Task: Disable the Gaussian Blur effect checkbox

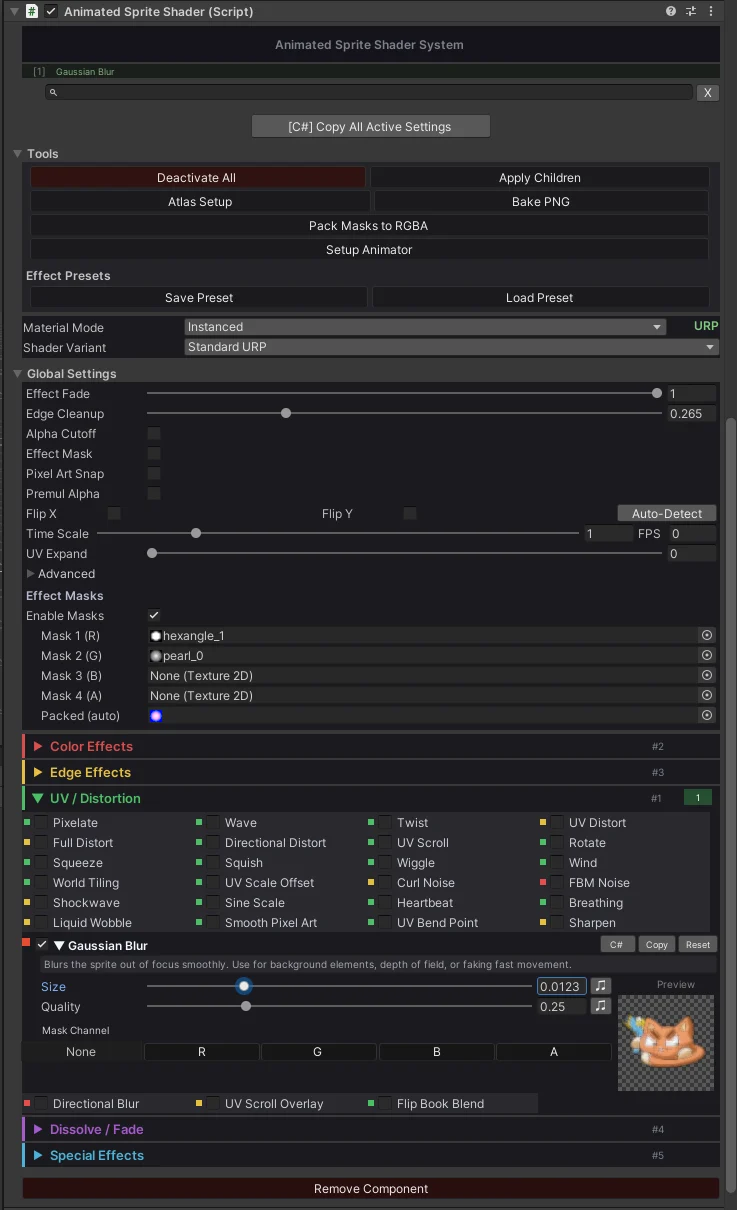Action: [42, 945]
